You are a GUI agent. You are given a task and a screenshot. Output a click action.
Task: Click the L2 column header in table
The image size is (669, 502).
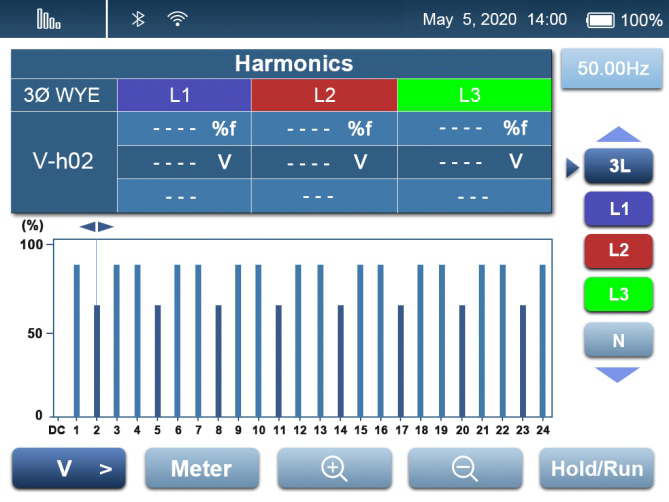324,96
